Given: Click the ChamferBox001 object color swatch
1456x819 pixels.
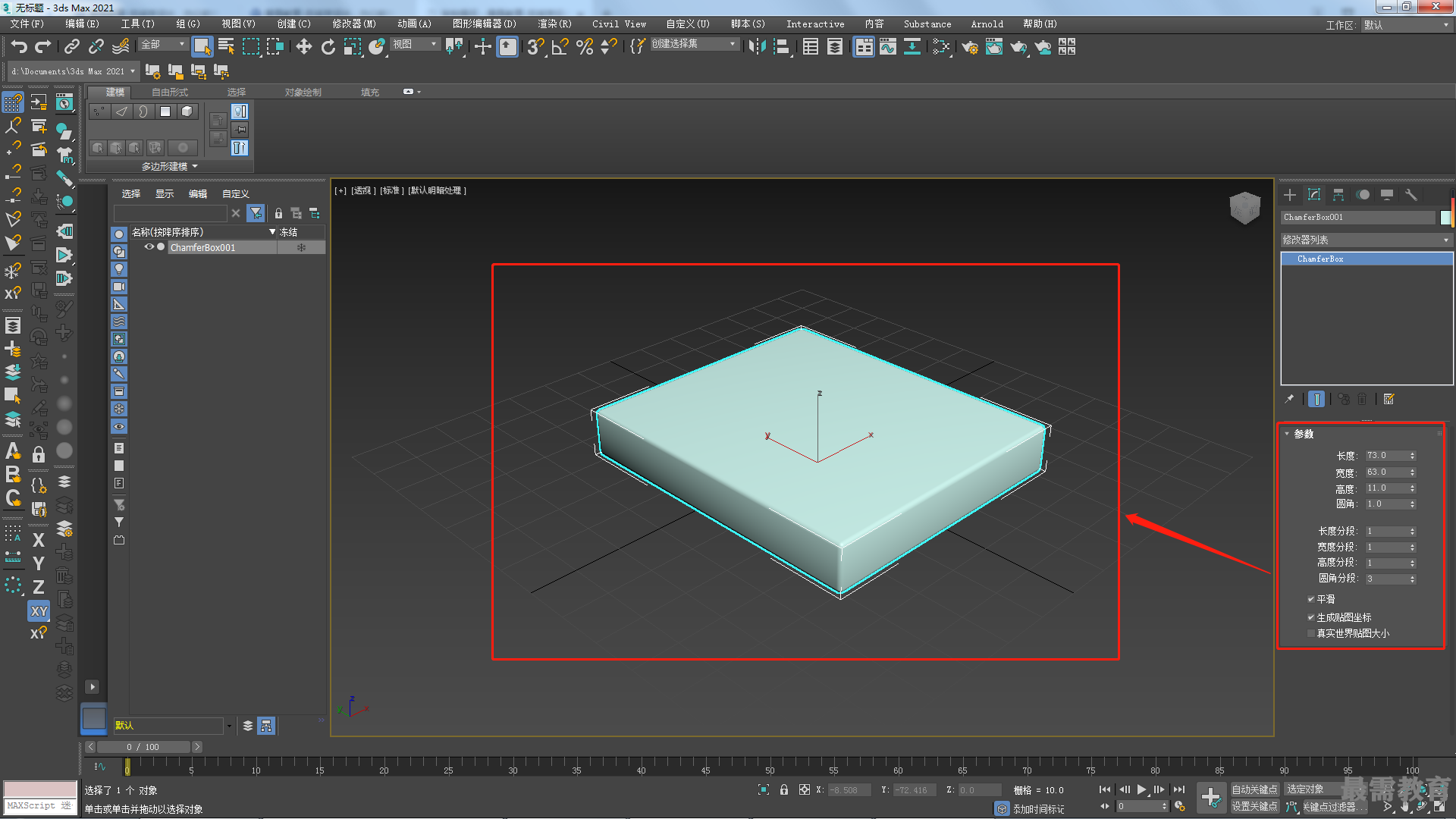Looking at the screenshot, I should pyautogui.click(x=1445, y=218).
